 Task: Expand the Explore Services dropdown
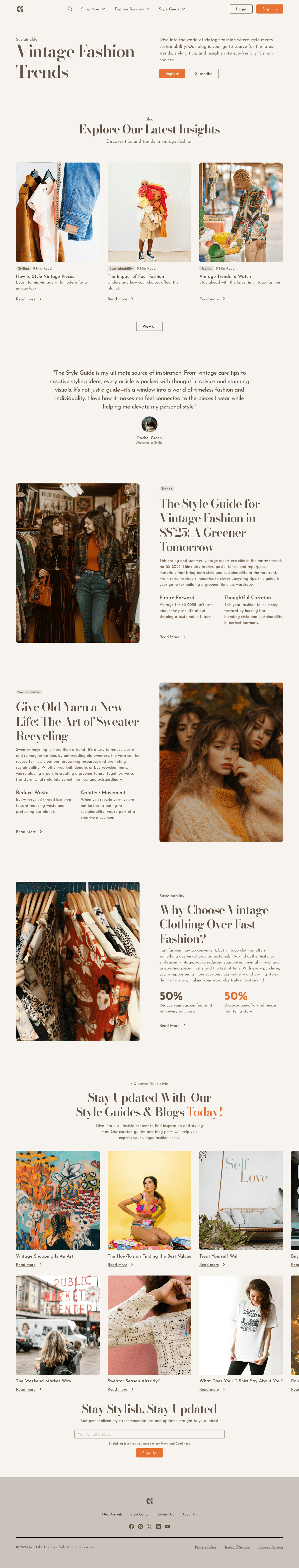tap(132, 9)
